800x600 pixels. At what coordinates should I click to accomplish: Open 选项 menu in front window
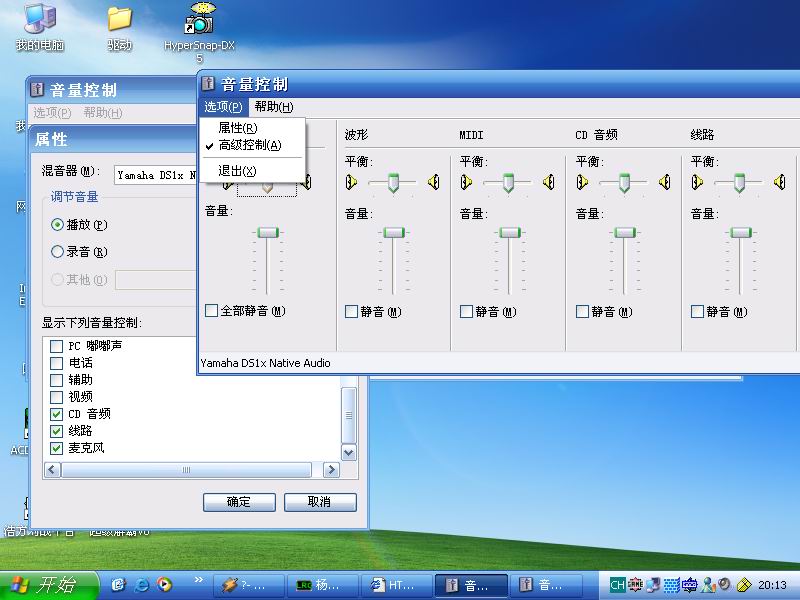[223, 107]
